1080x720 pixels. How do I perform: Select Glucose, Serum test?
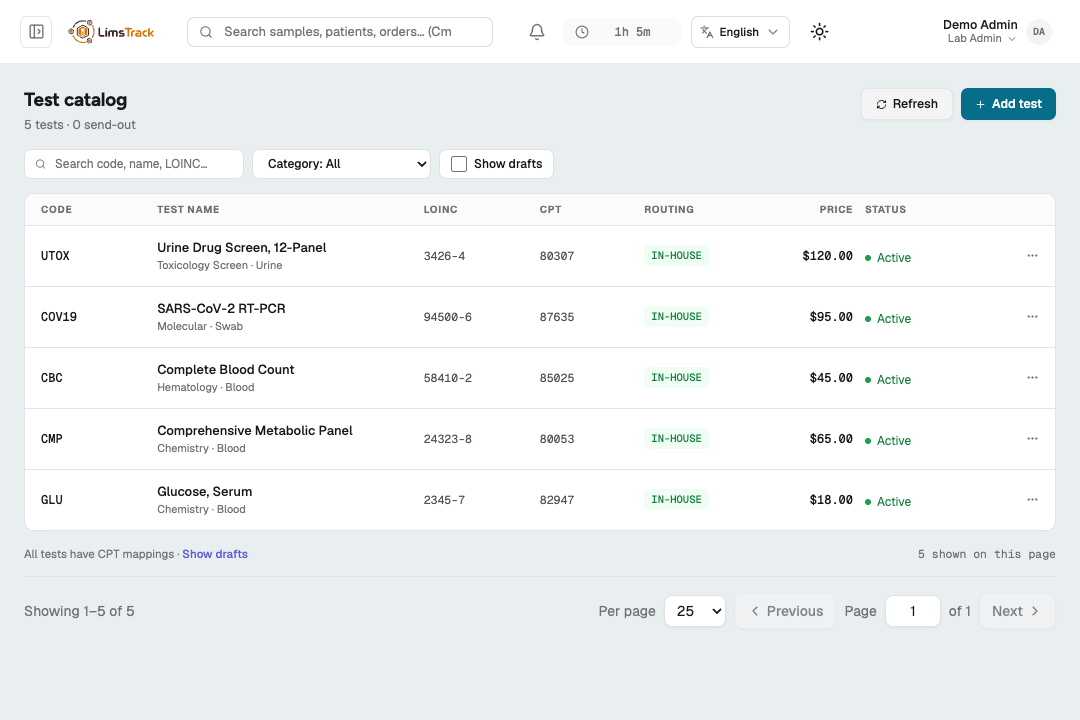pyautogui.click(x=205, y=491)
